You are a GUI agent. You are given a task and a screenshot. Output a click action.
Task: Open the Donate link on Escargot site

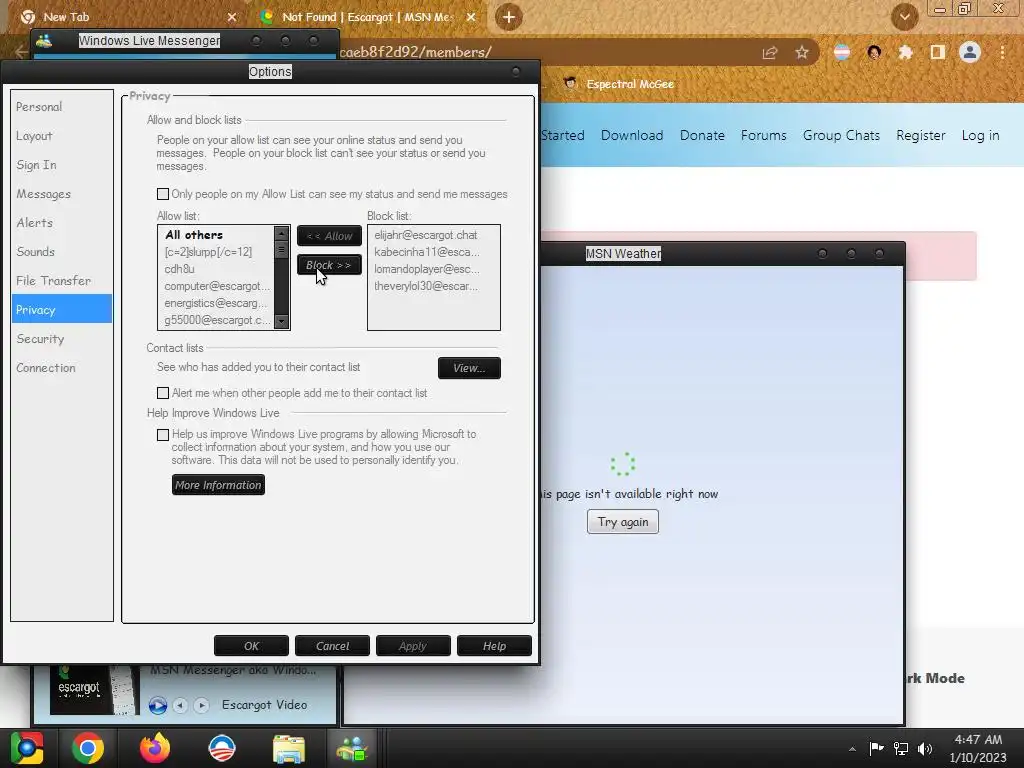click(702, 135)
